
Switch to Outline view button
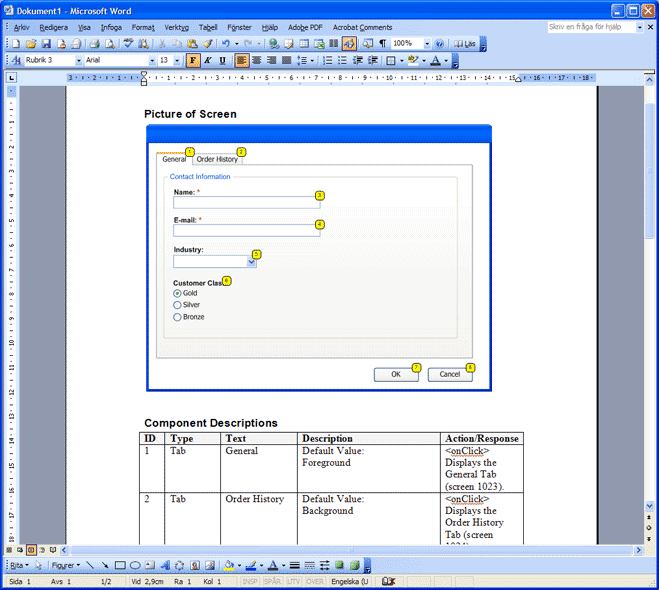42,550
